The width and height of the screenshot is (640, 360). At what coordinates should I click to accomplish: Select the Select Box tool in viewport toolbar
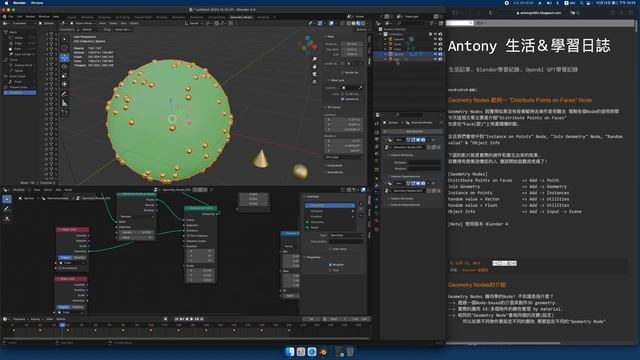pos(64,39)
